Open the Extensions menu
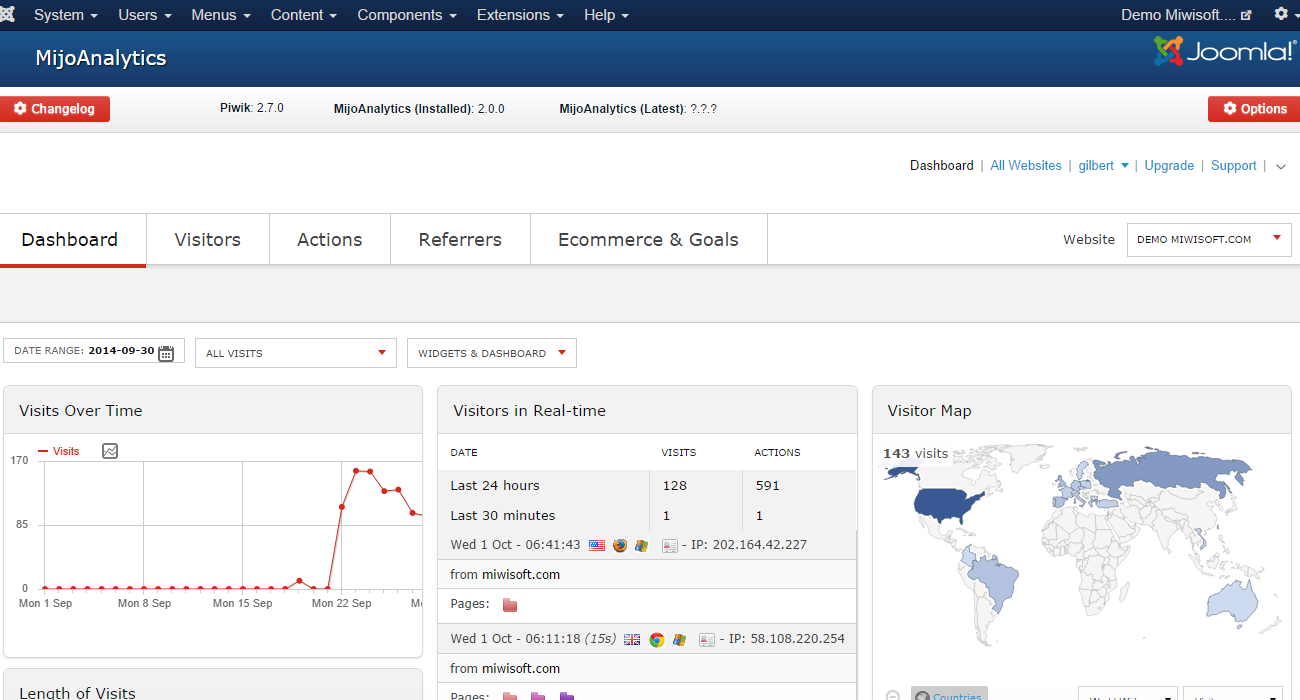 520,15
